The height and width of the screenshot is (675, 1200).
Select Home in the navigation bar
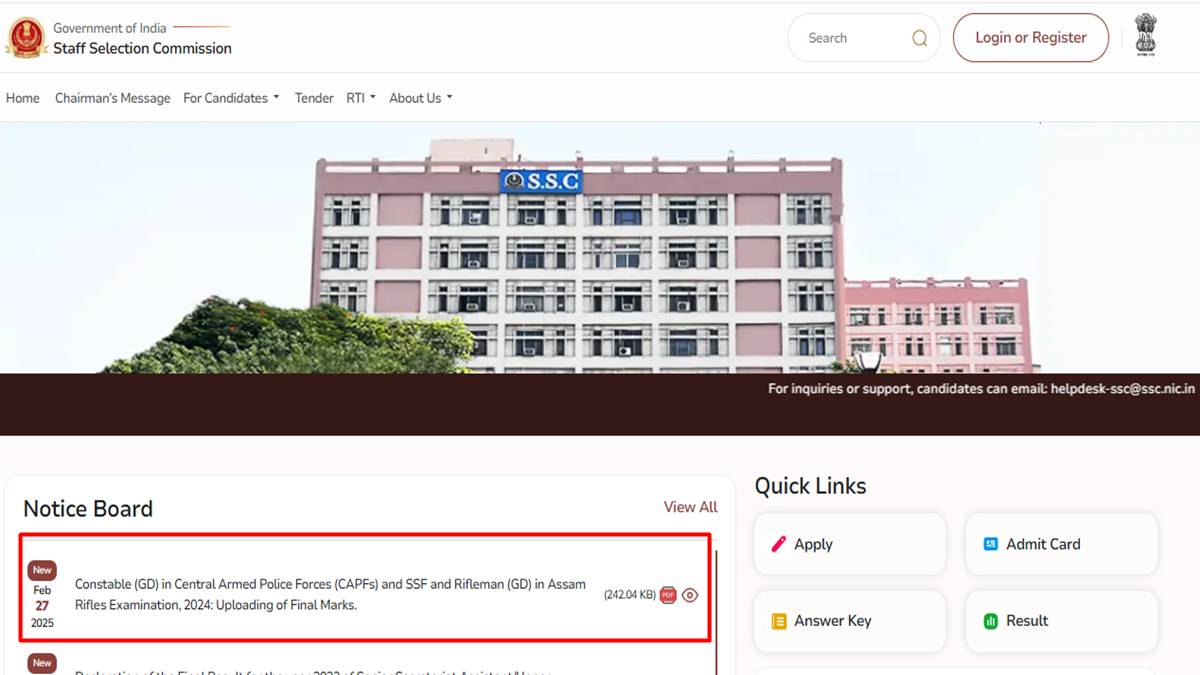pyautogui.click(x=22, y=98)
